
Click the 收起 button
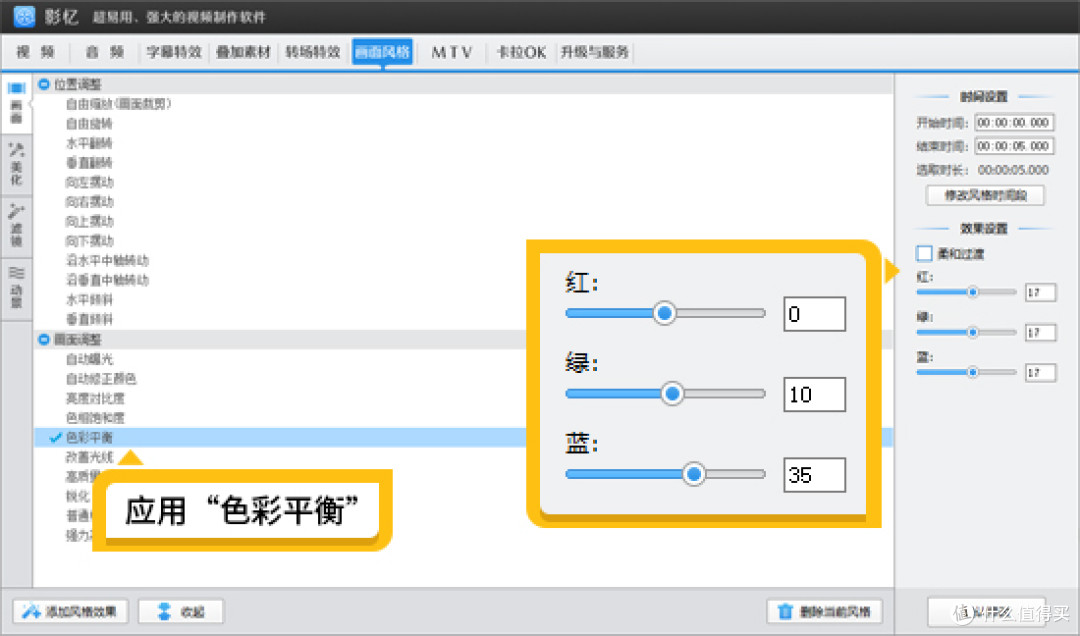tap(181, 611)
